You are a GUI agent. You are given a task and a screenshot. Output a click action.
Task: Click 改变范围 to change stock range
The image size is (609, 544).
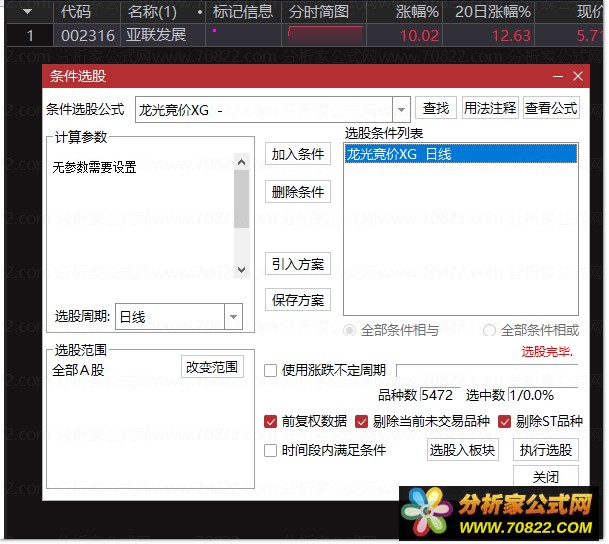pos(212,367)
